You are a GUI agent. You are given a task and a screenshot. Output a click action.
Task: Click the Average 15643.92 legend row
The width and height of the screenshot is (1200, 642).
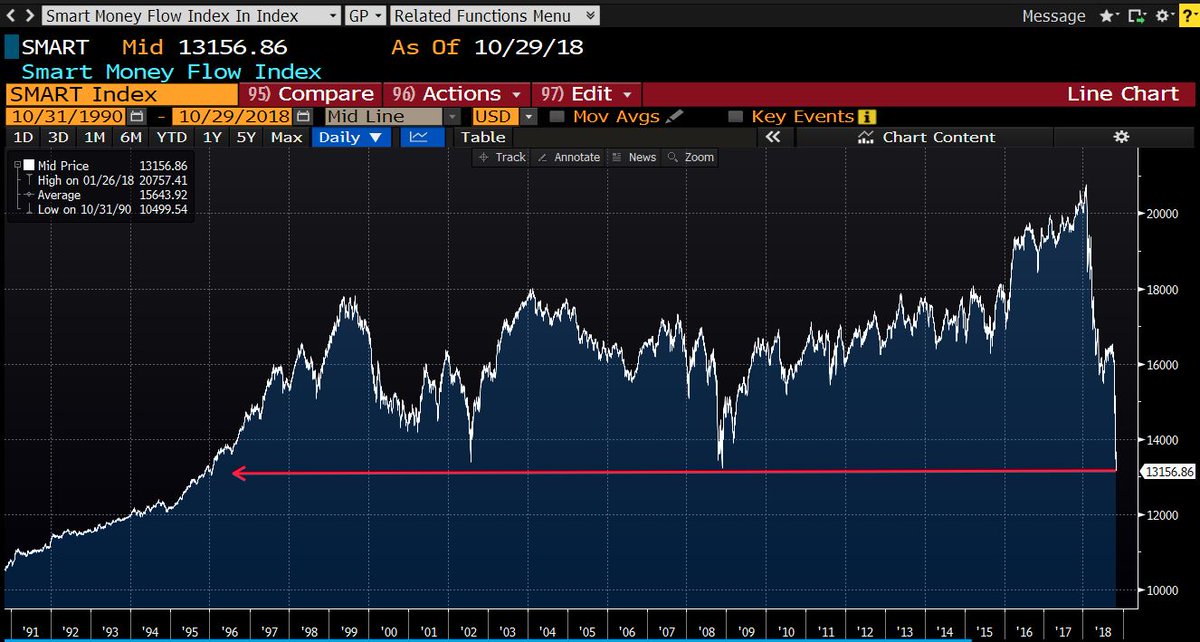click(112, 195)
